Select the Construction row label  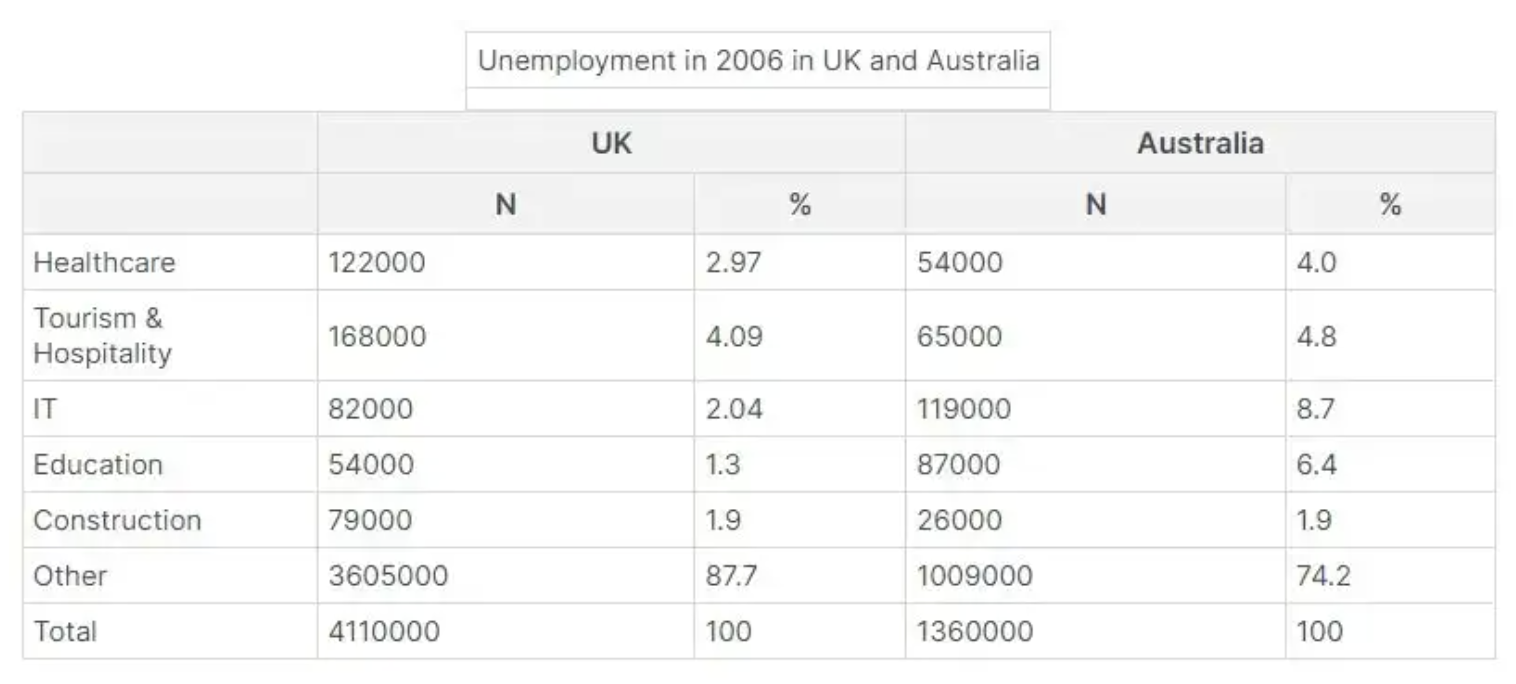tap(117, 520)
